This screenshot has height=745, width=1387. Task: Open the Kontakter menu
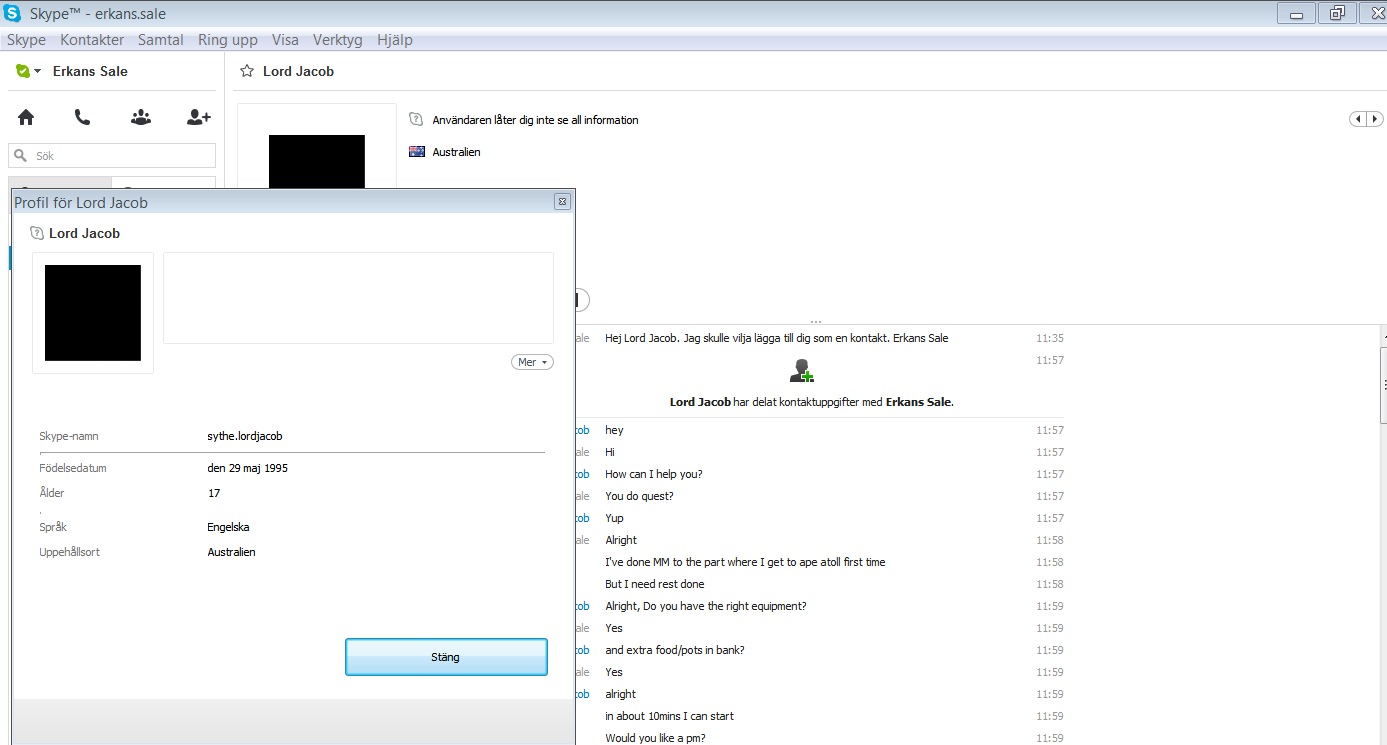92,40
